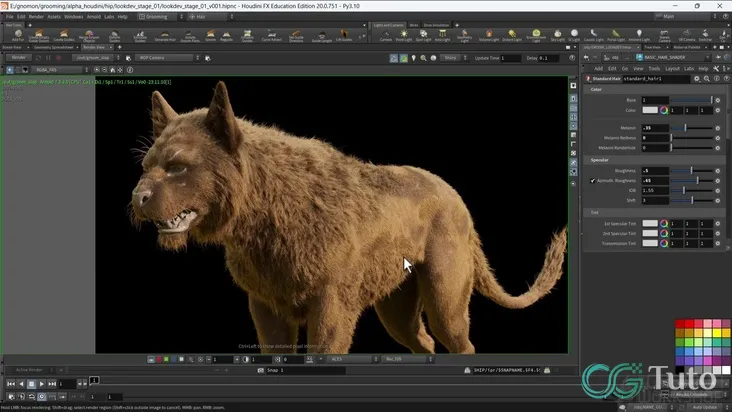Image resolution: width=732 pixels, height=412 pixels.
Task: Click the VR Camera shelf tool
Action: (687, 35)
